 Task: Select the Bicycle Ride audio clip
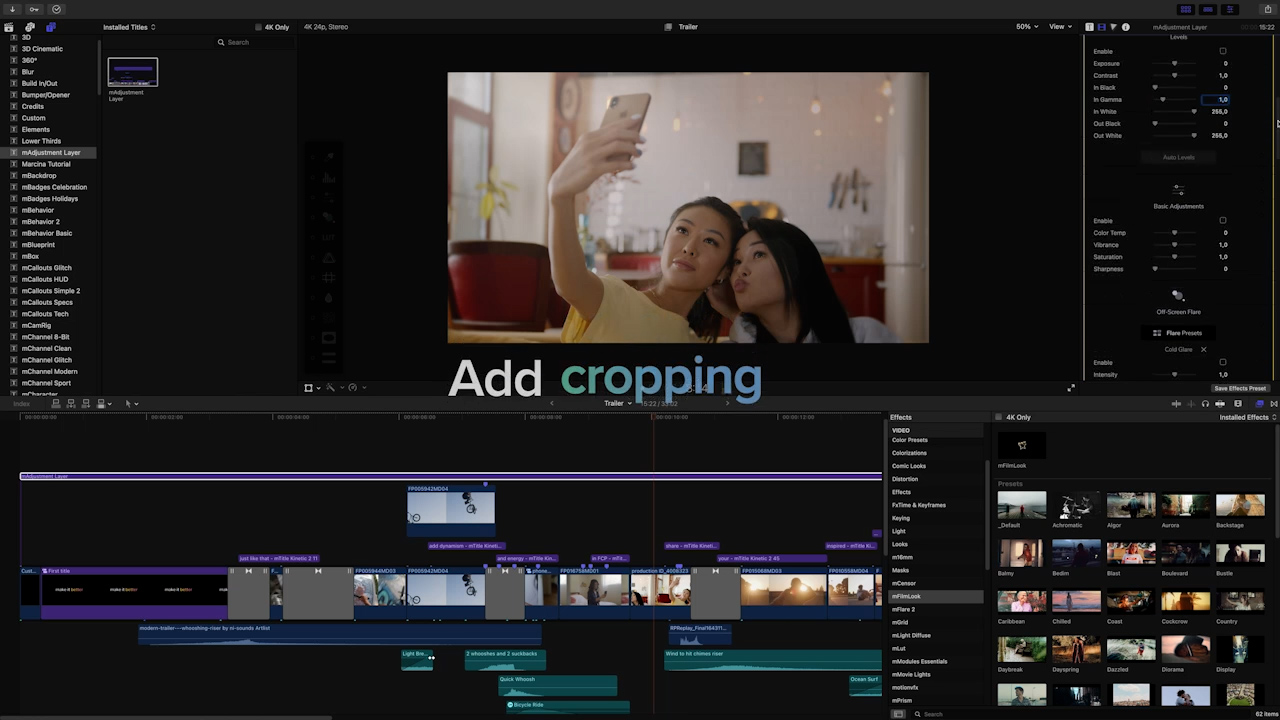568,706
